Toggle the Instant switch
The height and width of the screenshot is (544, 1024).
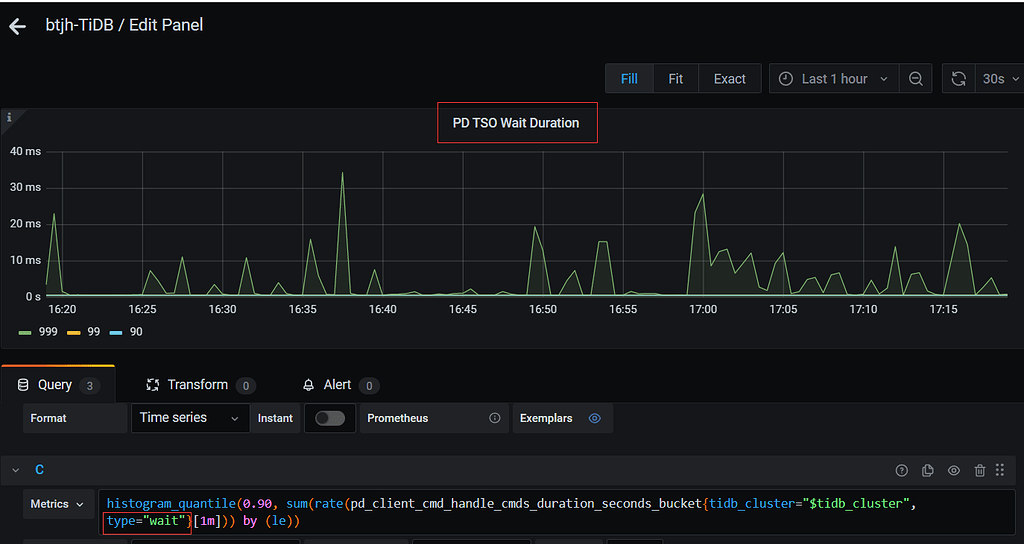330,418
